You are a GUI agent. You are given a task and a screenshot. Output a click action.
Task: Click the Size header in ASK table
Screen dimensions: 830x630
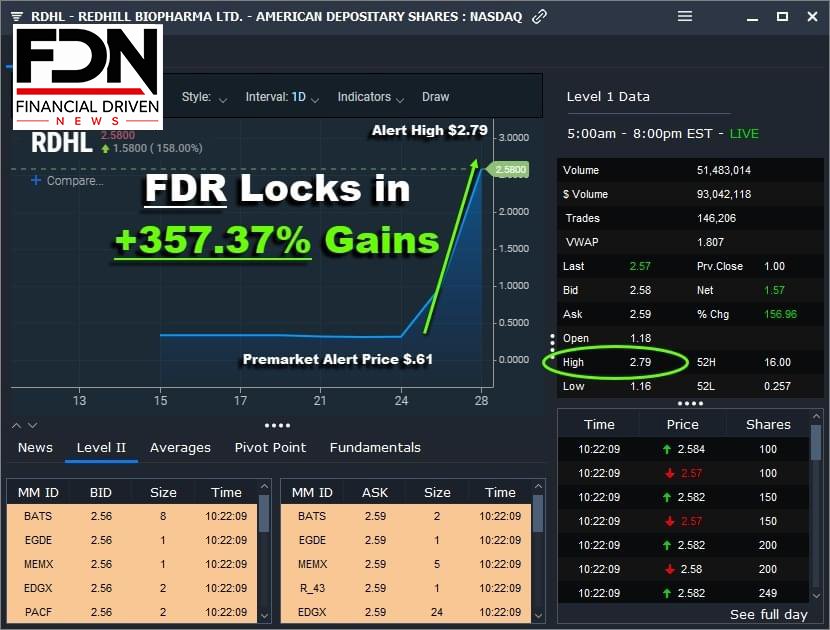437,492
